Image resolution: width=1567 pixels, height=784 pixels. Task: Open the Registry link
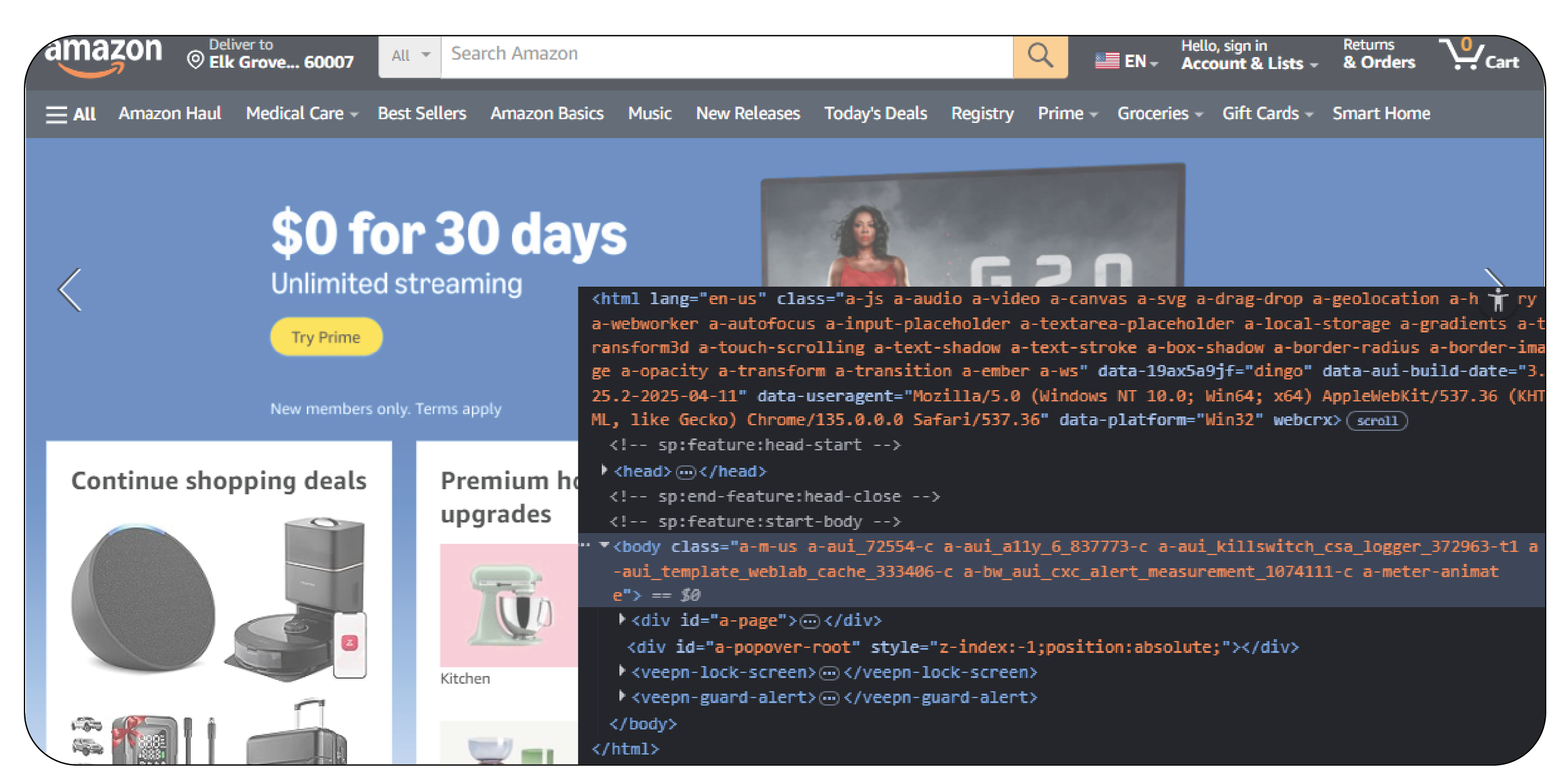coord(982,114)
